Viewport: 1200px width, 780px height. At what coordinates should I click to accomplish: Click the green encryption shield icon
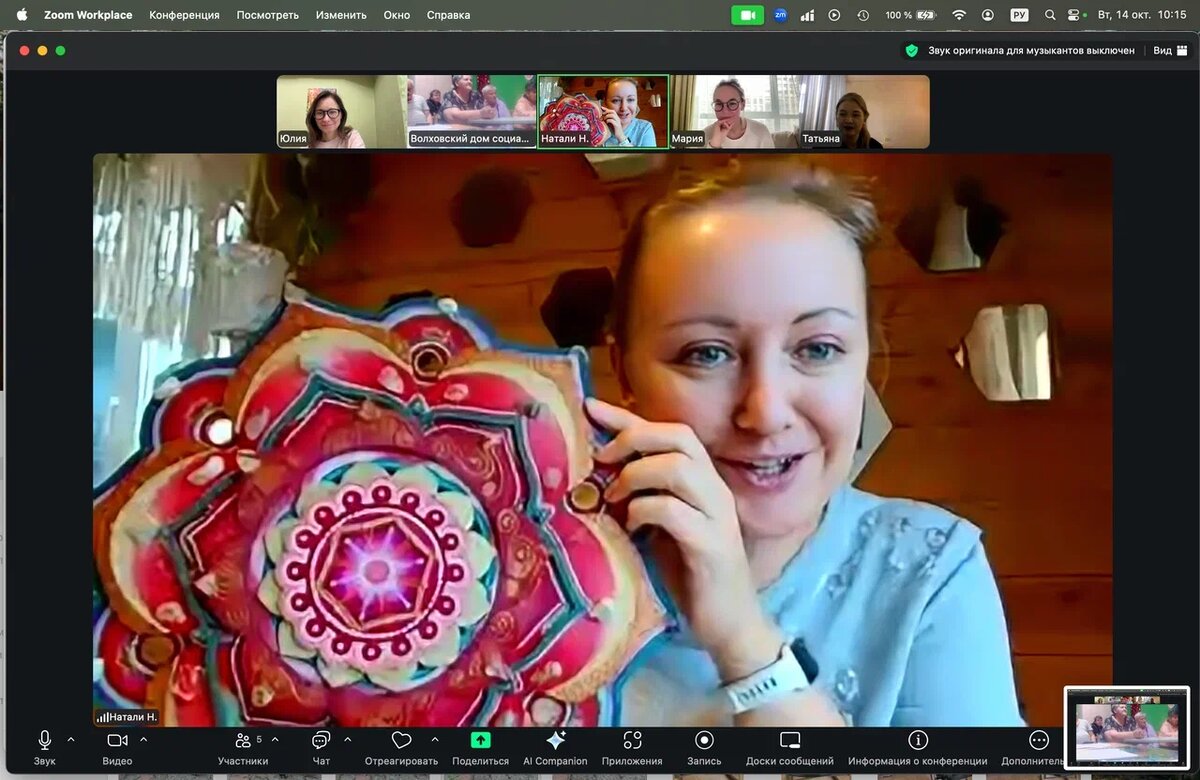point(912,50)
